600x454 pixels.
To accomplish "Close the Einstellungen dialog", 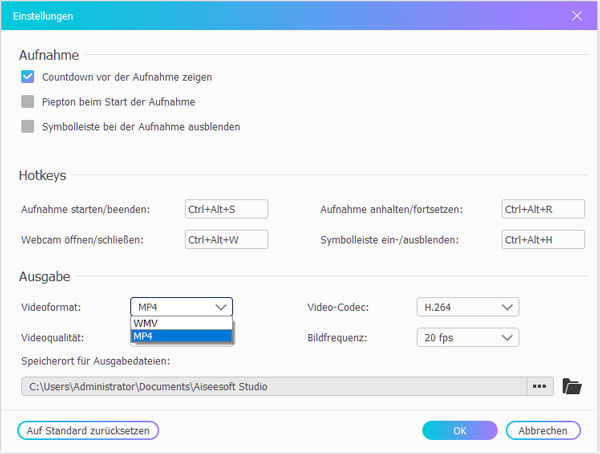I will 577,16.
